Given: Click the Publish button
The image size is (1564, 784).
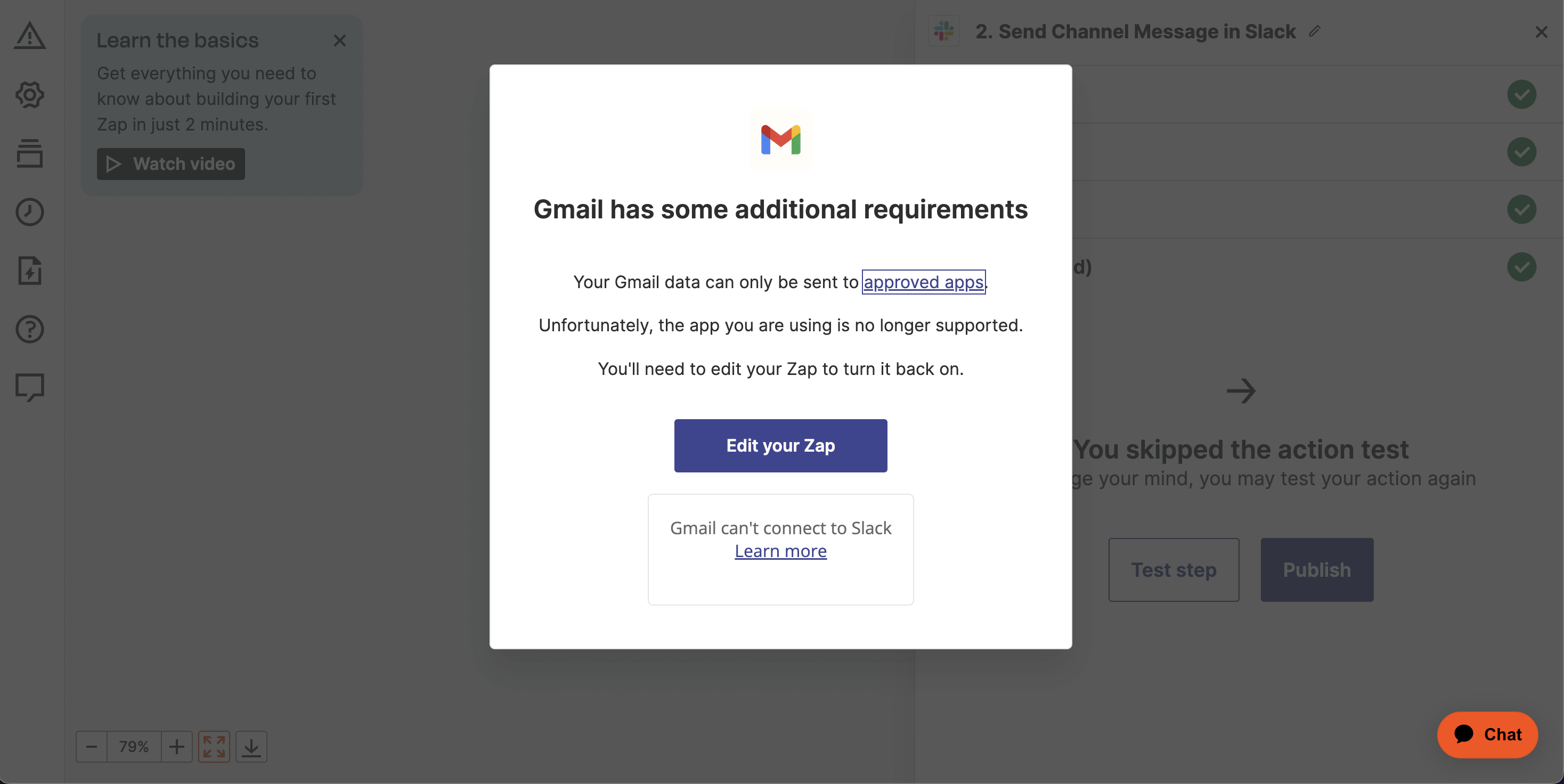Looking at the screenshot, I should (x=1316, y=570).
